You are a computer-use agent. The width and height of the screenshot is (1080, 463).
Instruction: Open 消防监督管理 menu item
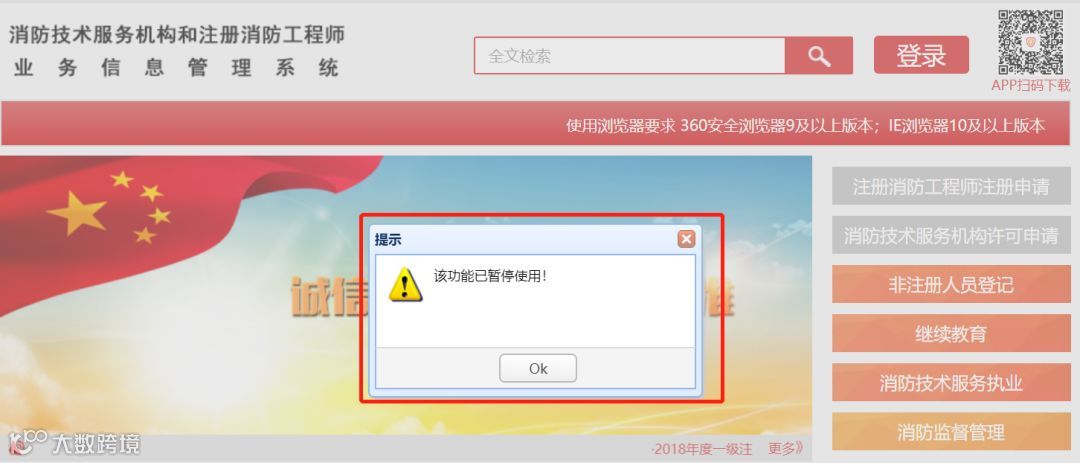(x=951, y=432)
